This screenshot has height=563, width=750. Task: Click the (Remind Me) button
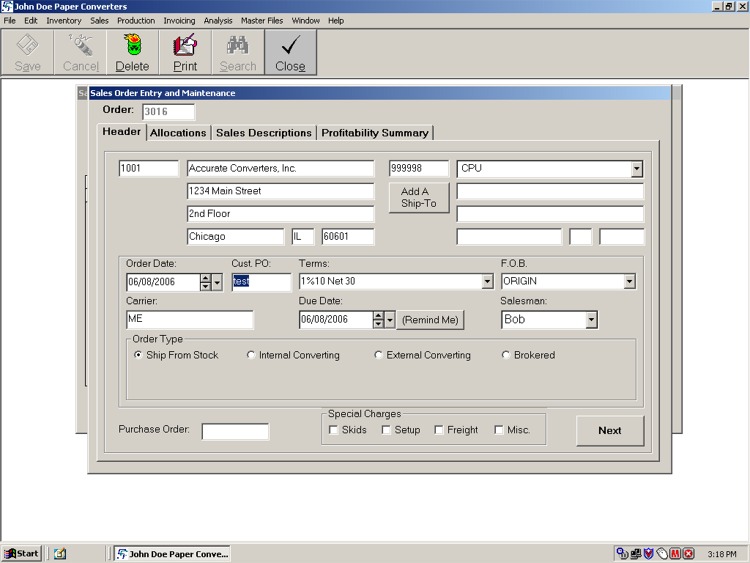pyautogui.click(x=430, y=320)
